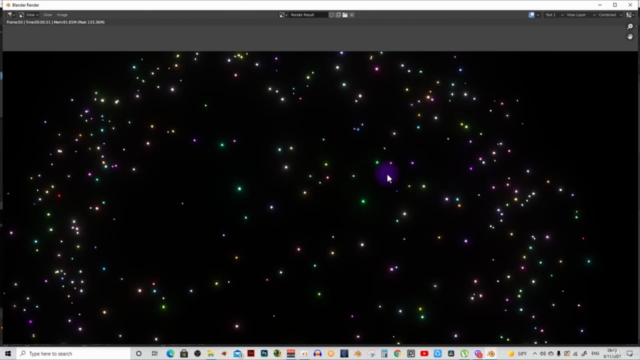Open the Slot 1 dropdown
This screenshot has width=640, height=360.
tap(554, 15)
